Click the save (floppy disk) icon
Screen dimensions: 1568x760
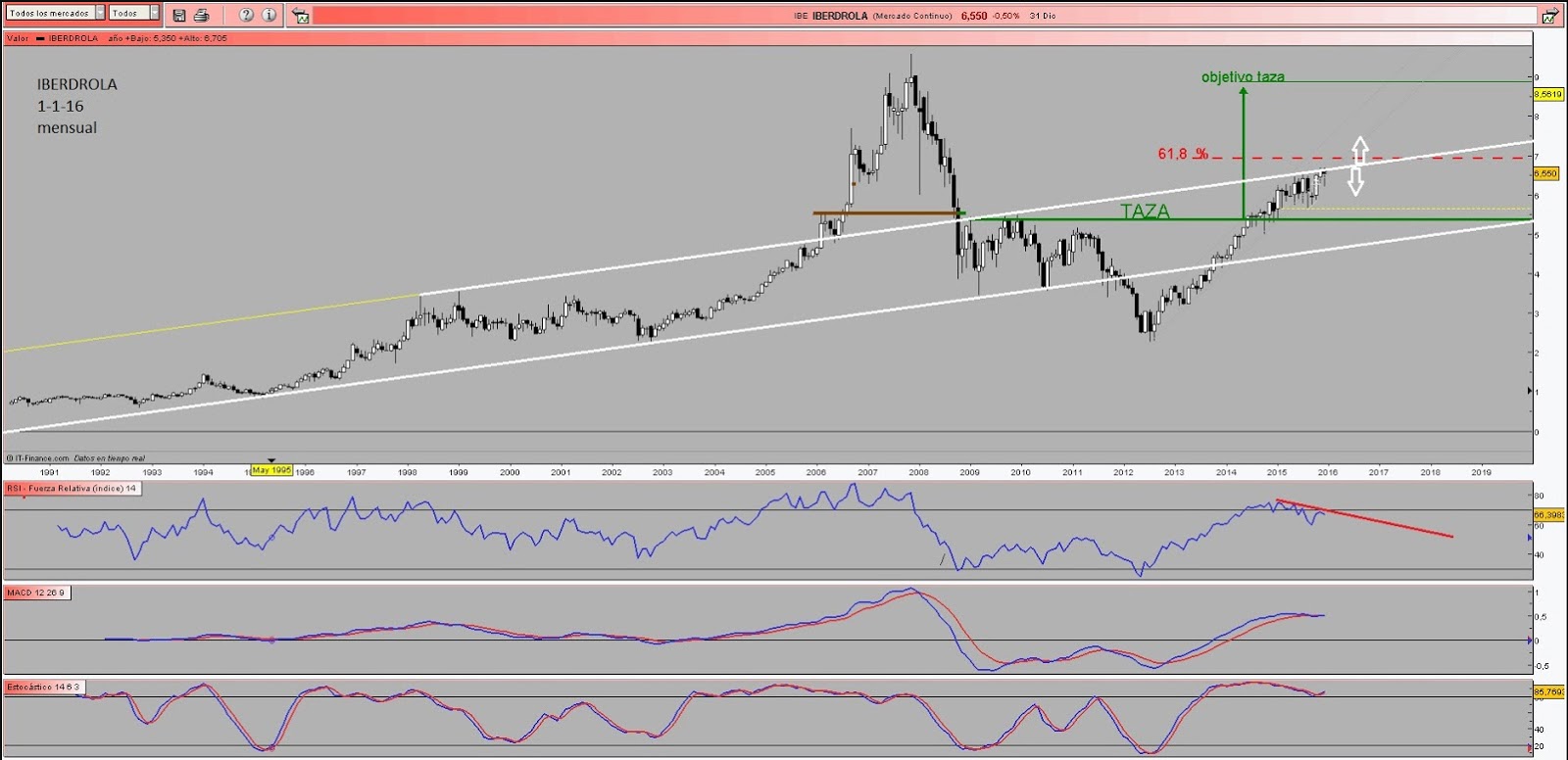[179, 15]
